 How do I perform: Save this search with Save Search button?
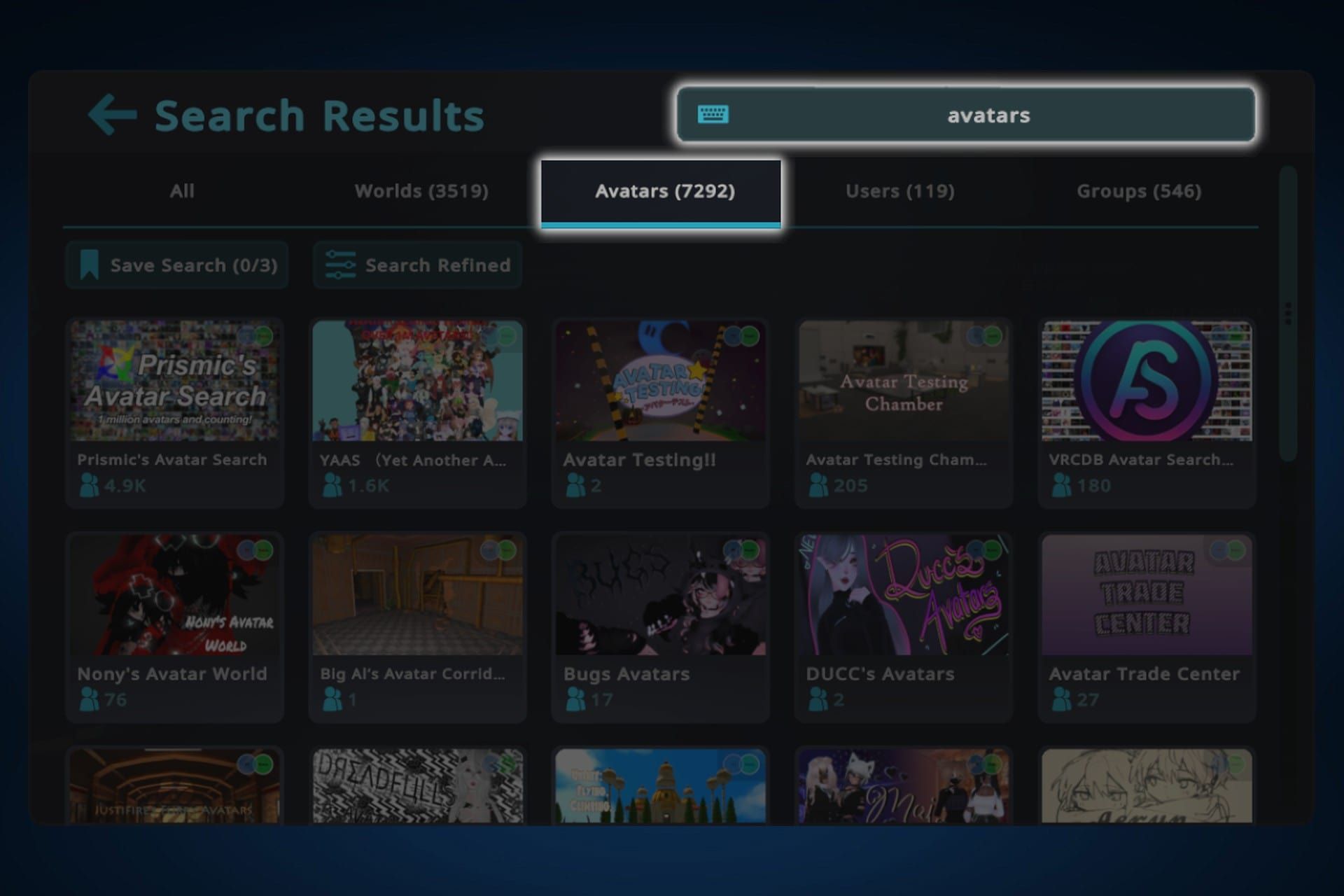177,265
